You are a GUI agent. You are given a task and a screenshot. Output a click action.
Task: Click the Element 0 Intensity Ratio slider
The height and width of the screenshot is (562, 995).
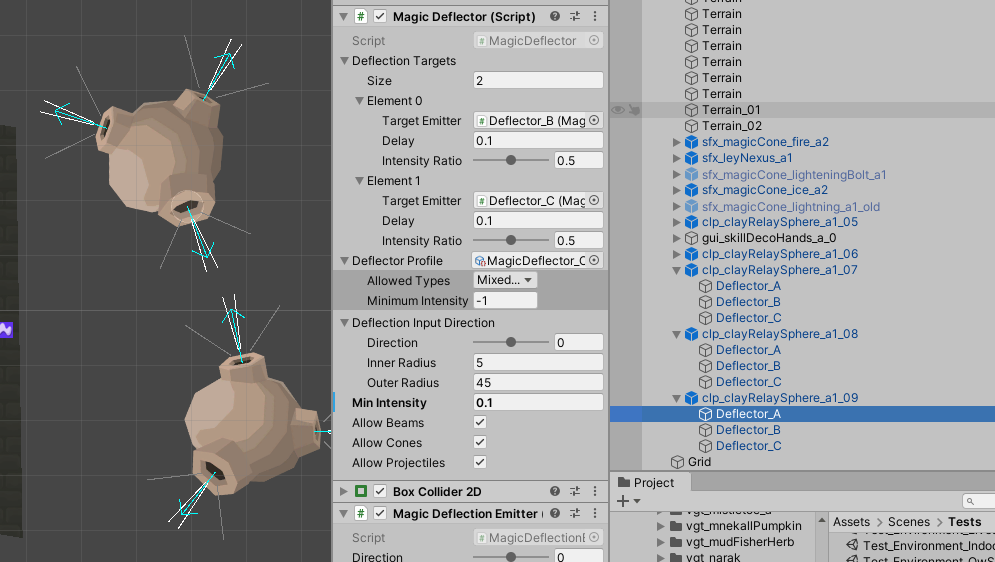510,160
